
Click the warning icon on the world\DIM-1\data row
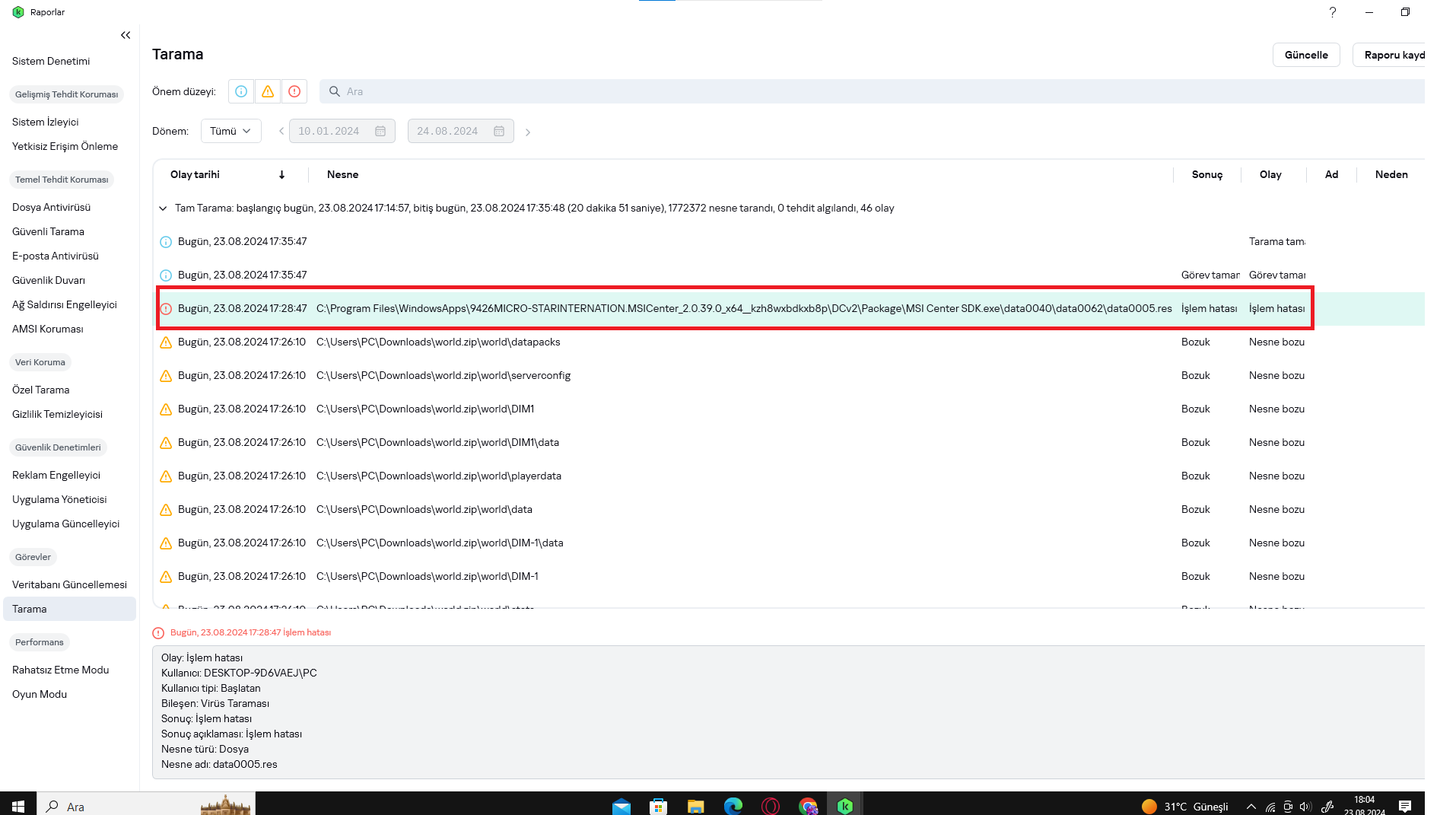click(x=166, y=543)
